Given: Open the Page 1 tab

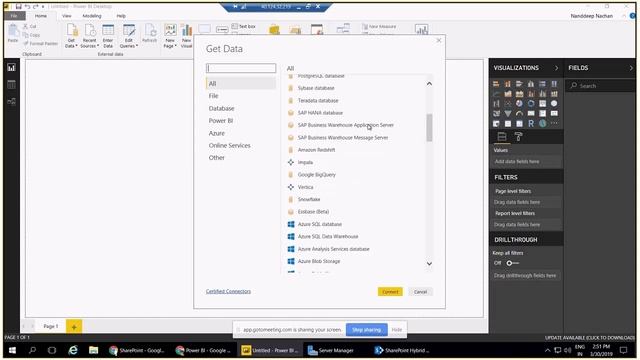Looking at the screenshot, I should [51, 326].
